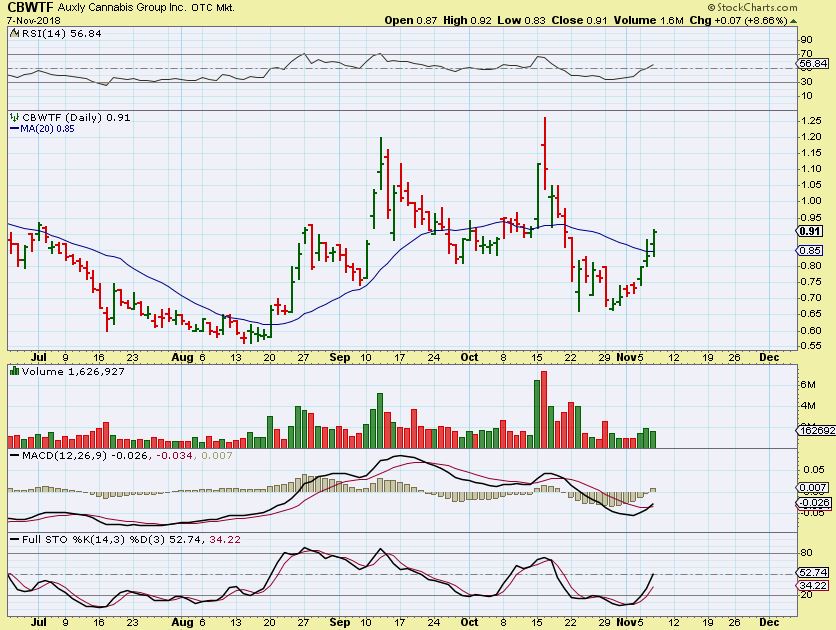Click the 0.85 moving average tag on right axis
Screen dimensions: 836x630
click(x=810, y=251)
